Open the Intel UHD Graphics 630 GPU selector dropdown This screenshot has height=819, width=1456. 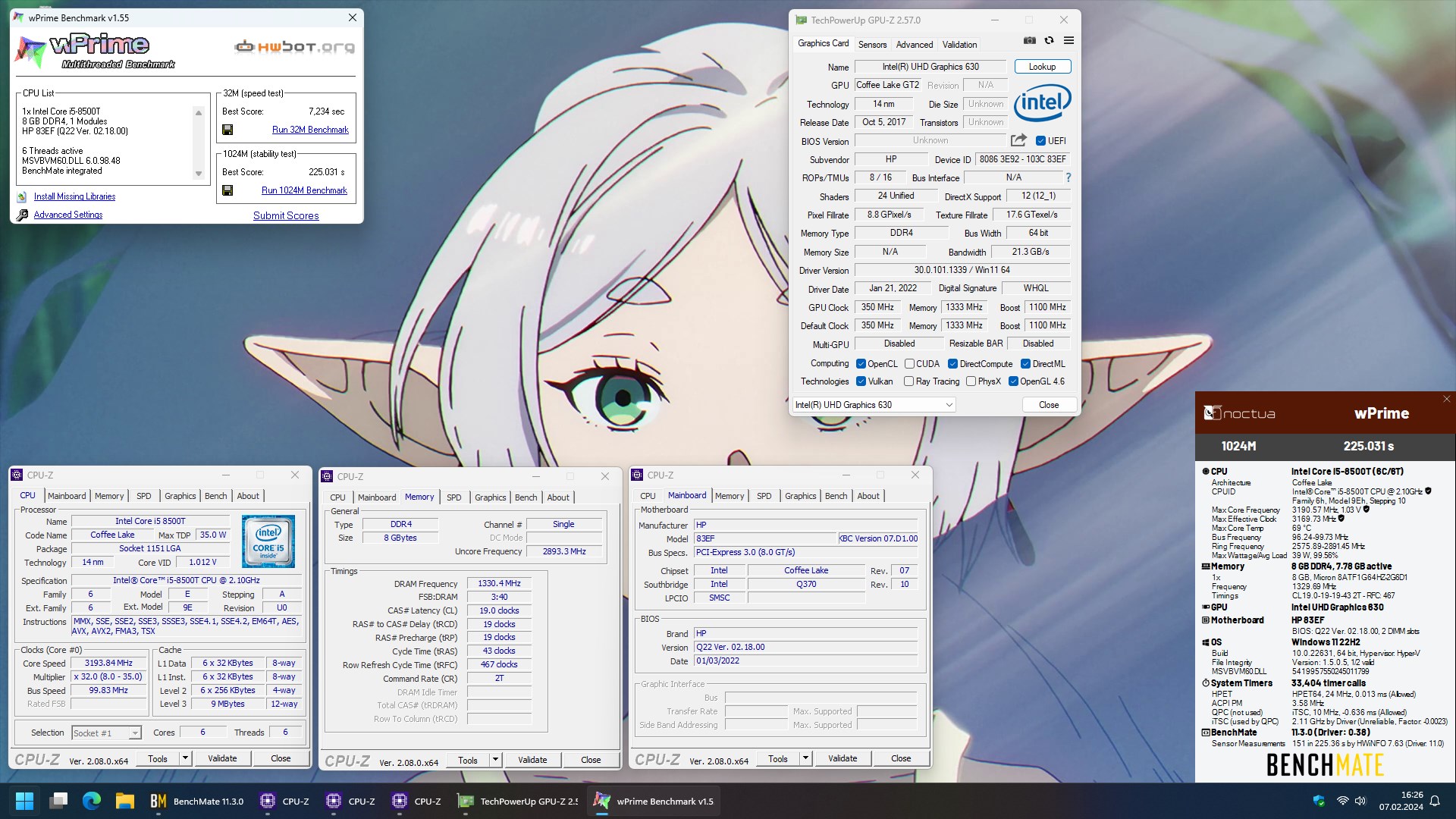point(874,405)
